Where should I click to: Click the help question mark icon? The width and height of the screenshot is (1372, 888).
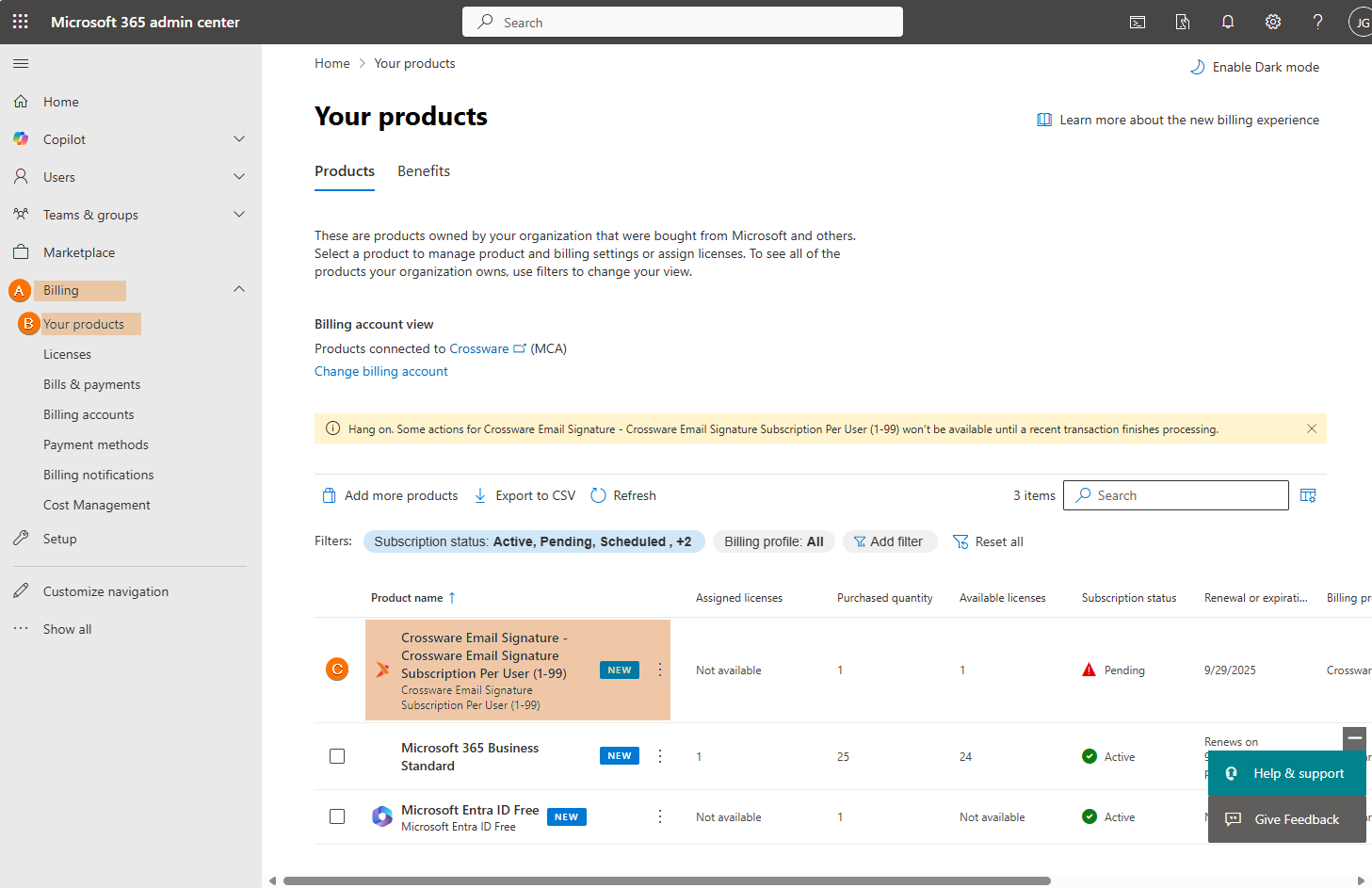tap(1317, 22)
